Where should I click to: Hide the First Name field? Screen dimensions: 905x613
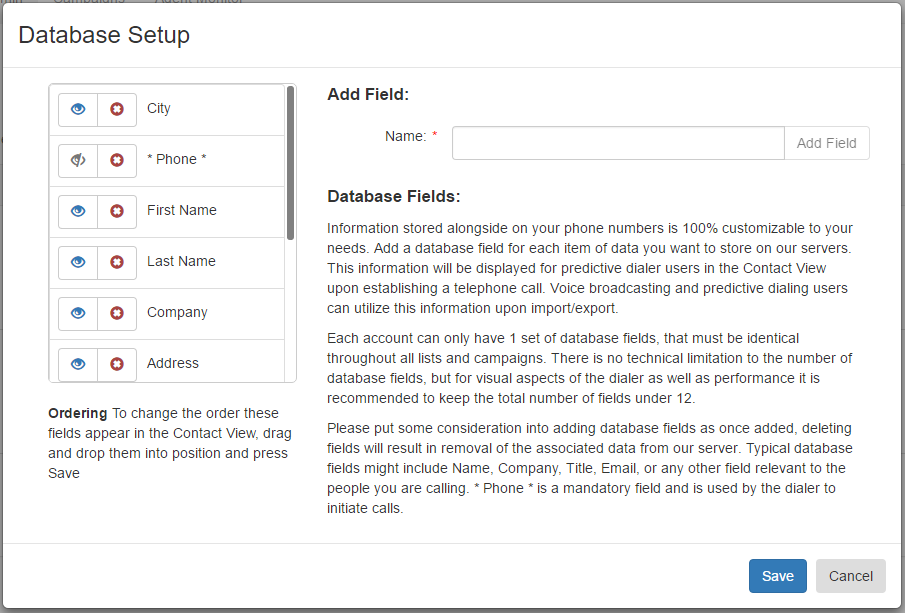pos(78,211)
